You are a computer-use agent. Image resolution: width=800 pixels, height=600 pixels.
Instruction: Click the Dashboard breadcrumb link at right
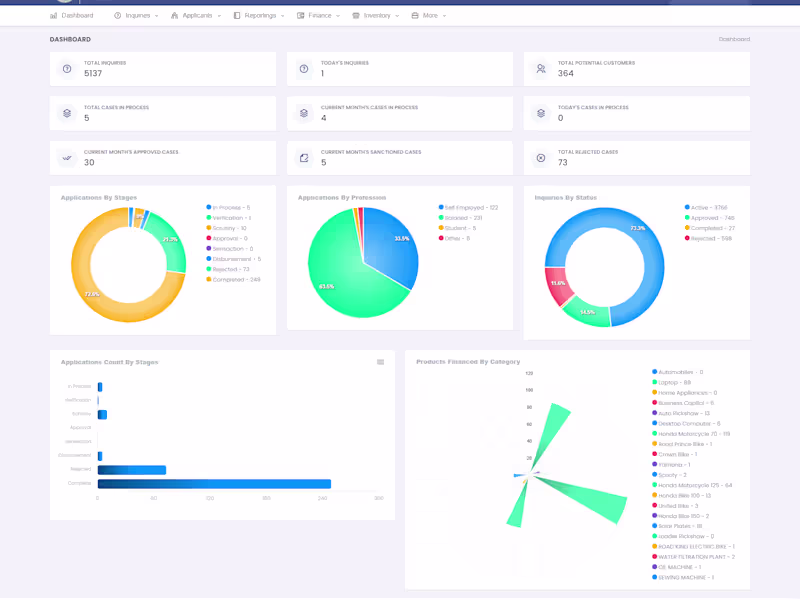(x=734, y=39)
